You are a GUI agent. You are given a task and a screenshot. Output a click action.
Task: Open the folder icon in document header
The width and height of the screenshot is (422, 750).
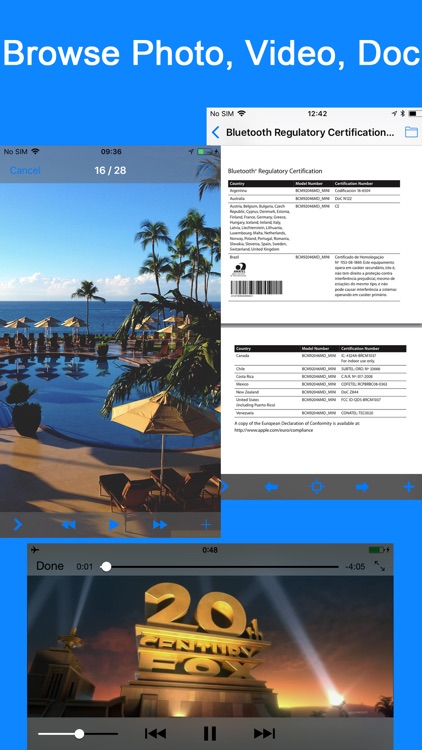click(411, 132)
